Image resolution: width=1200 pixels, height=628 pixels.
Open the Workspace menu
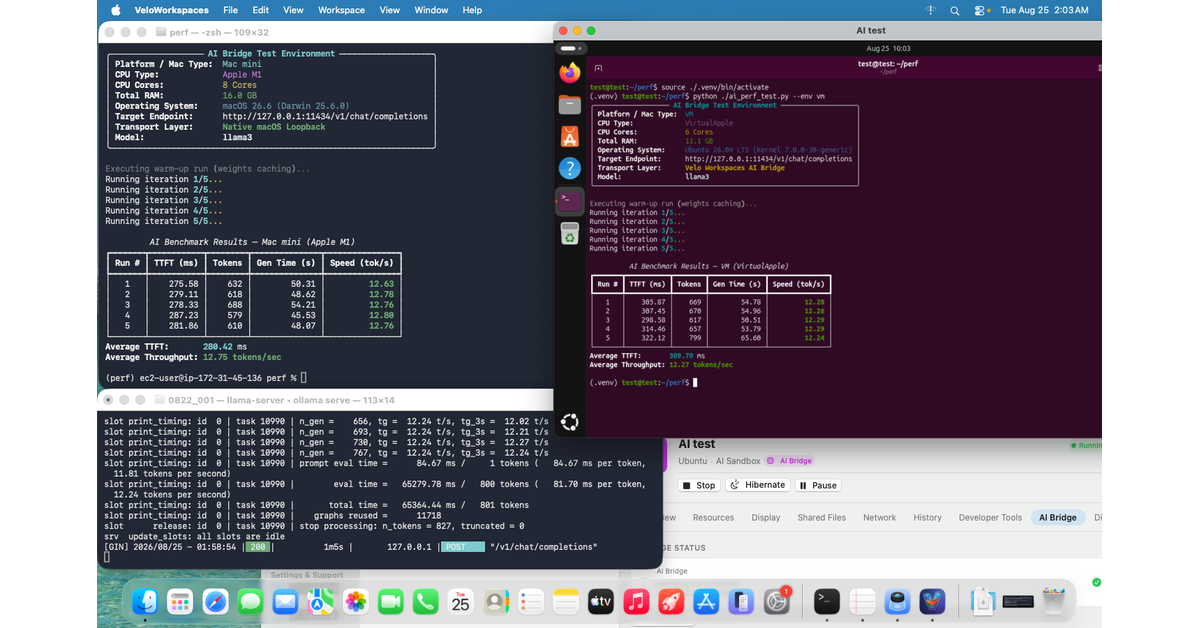click(341, 10)
